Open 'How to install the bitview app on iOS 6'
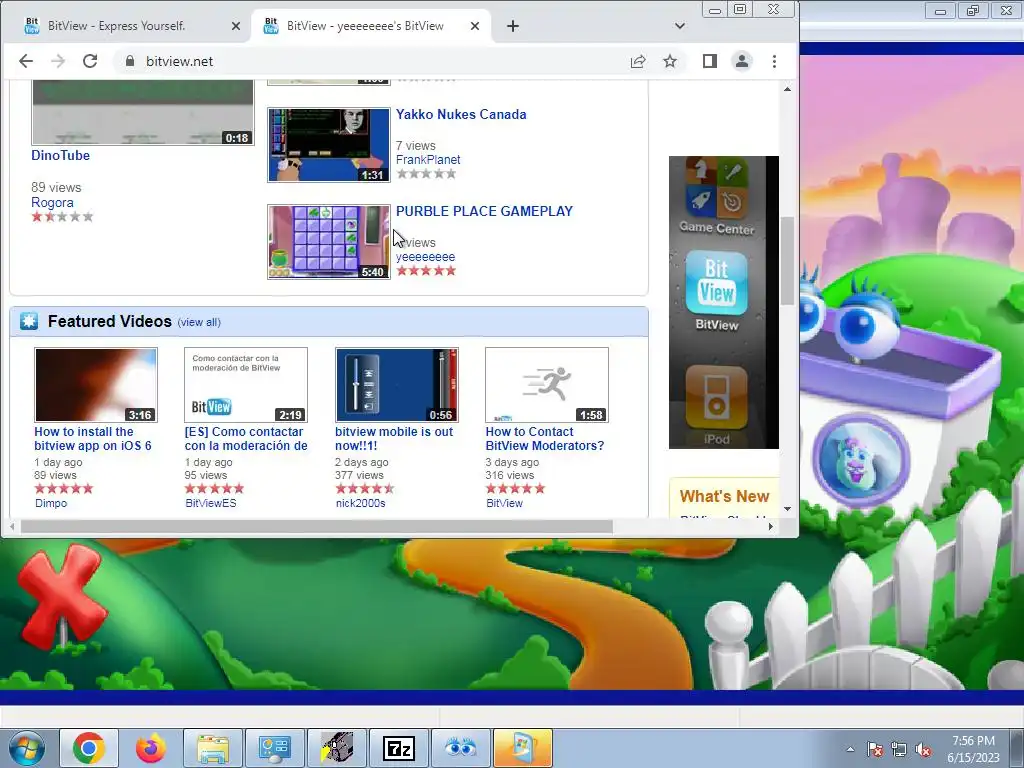The height and width of the screenshot is (768, 1024). (93, 439)
